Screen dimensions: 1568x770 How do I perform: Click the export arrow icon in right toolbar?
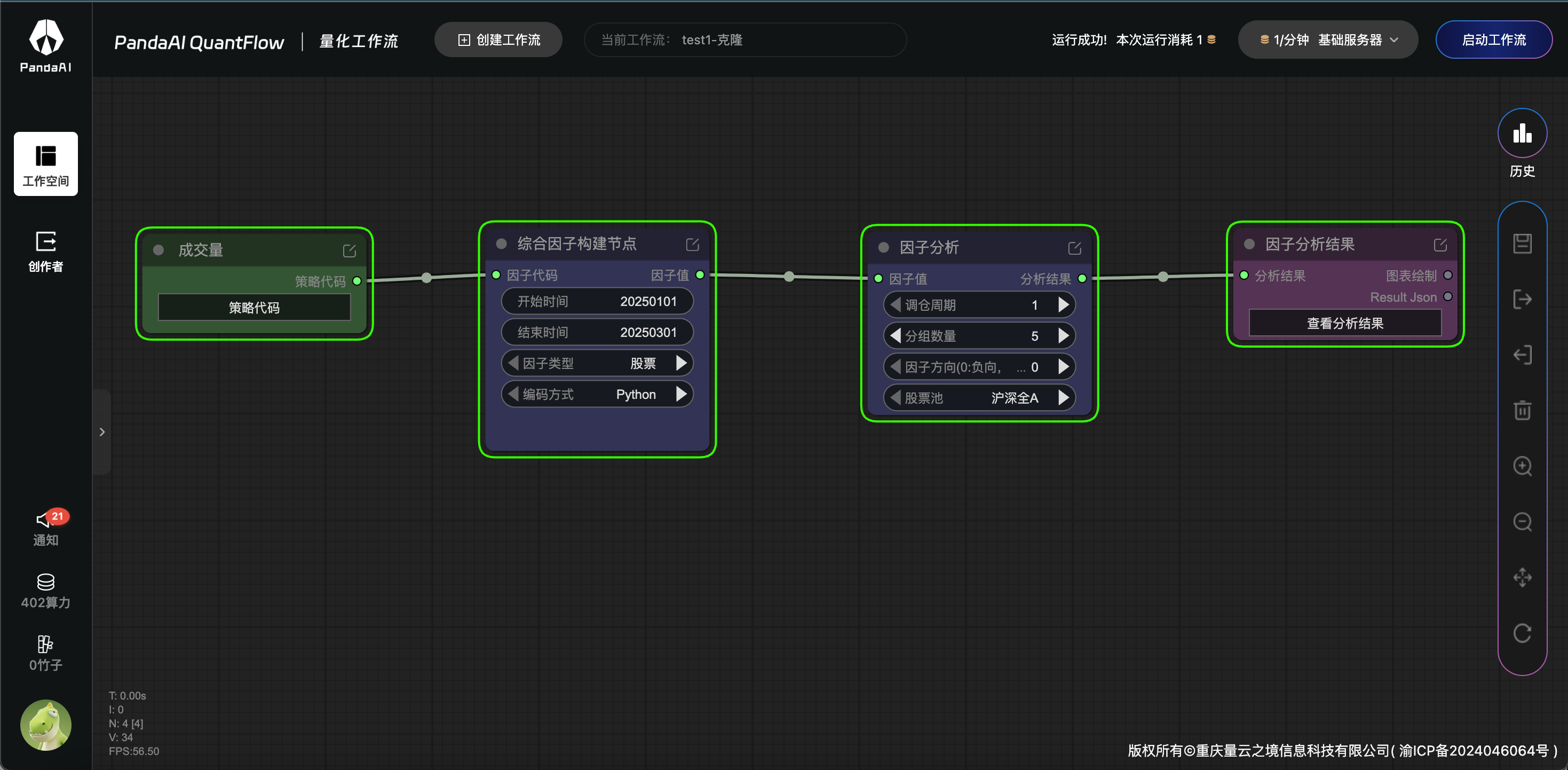[1522, 299]
